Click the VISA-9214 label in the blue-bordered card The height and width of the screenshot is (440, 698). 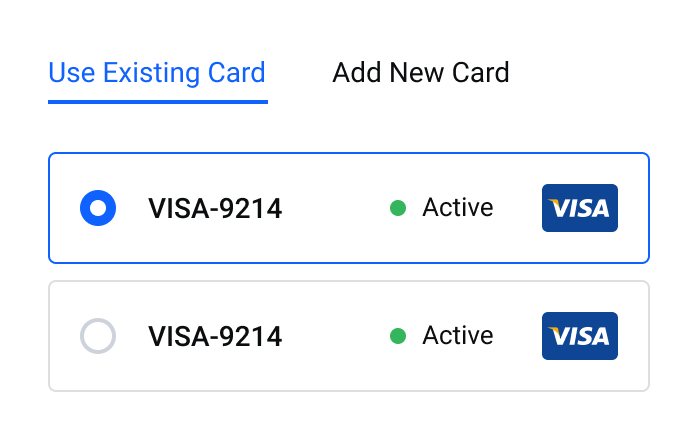[215, 208]
